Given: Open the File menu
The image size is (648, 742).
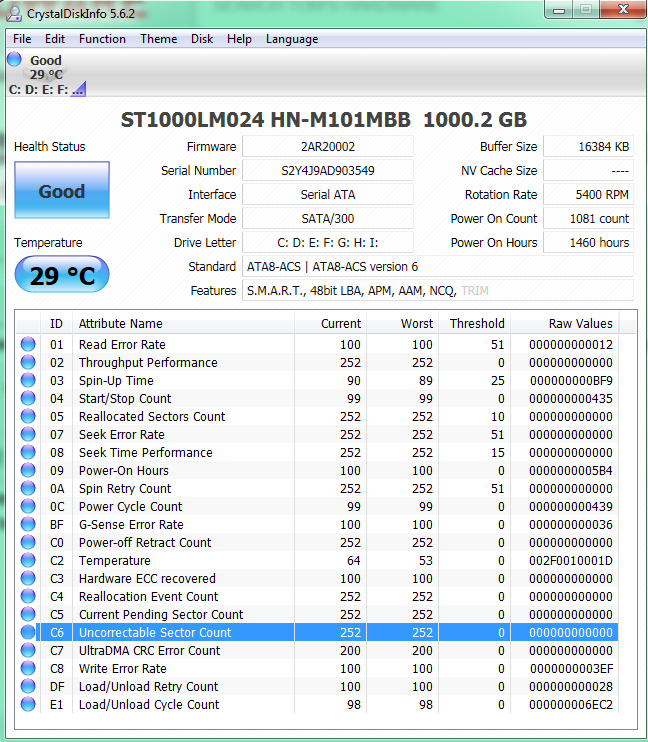Looking at the screenshot, I should 22,39.
